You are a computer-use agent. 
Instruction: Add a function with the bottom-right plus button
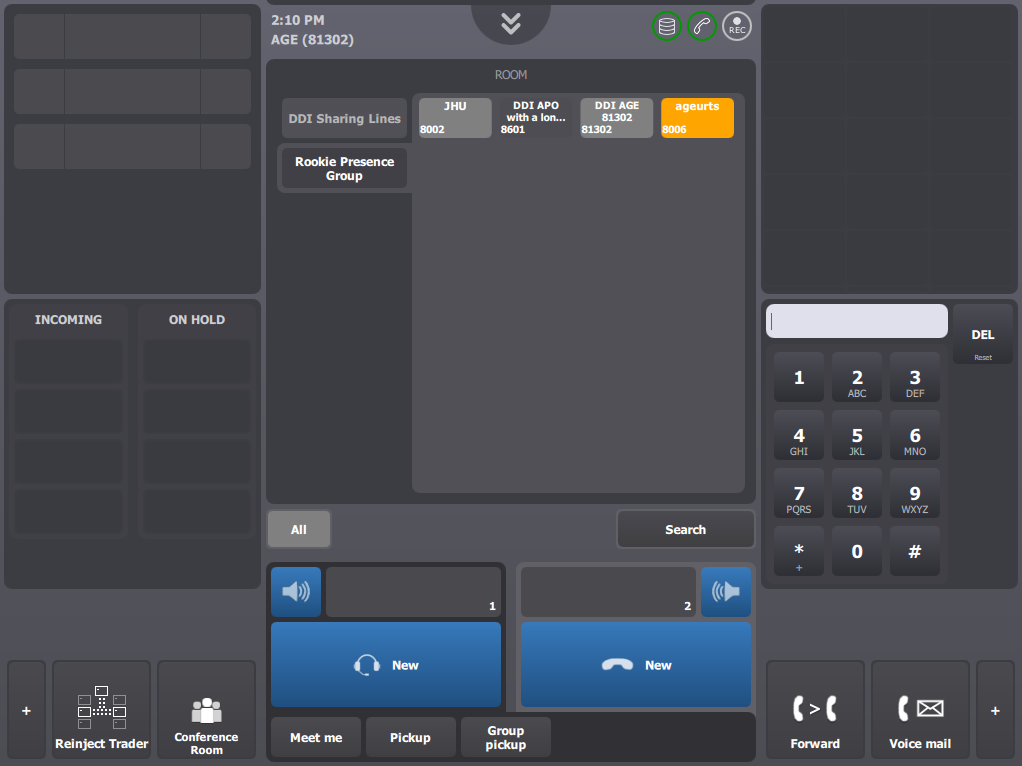tap(995, 710)
